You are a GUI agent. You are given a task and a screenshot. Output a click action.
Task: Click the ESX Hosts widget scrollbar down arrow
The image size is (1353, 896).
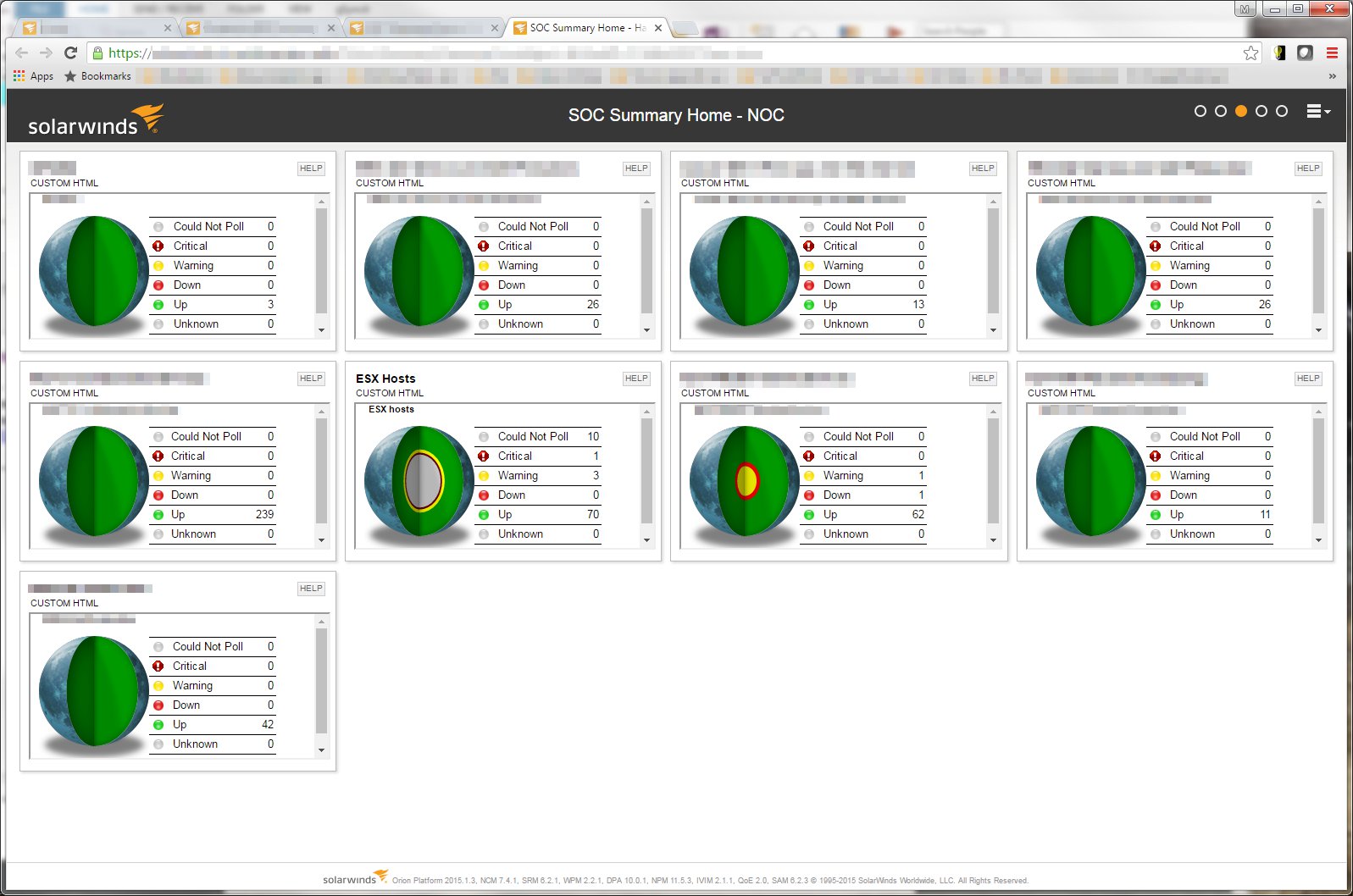click(646, 540)
